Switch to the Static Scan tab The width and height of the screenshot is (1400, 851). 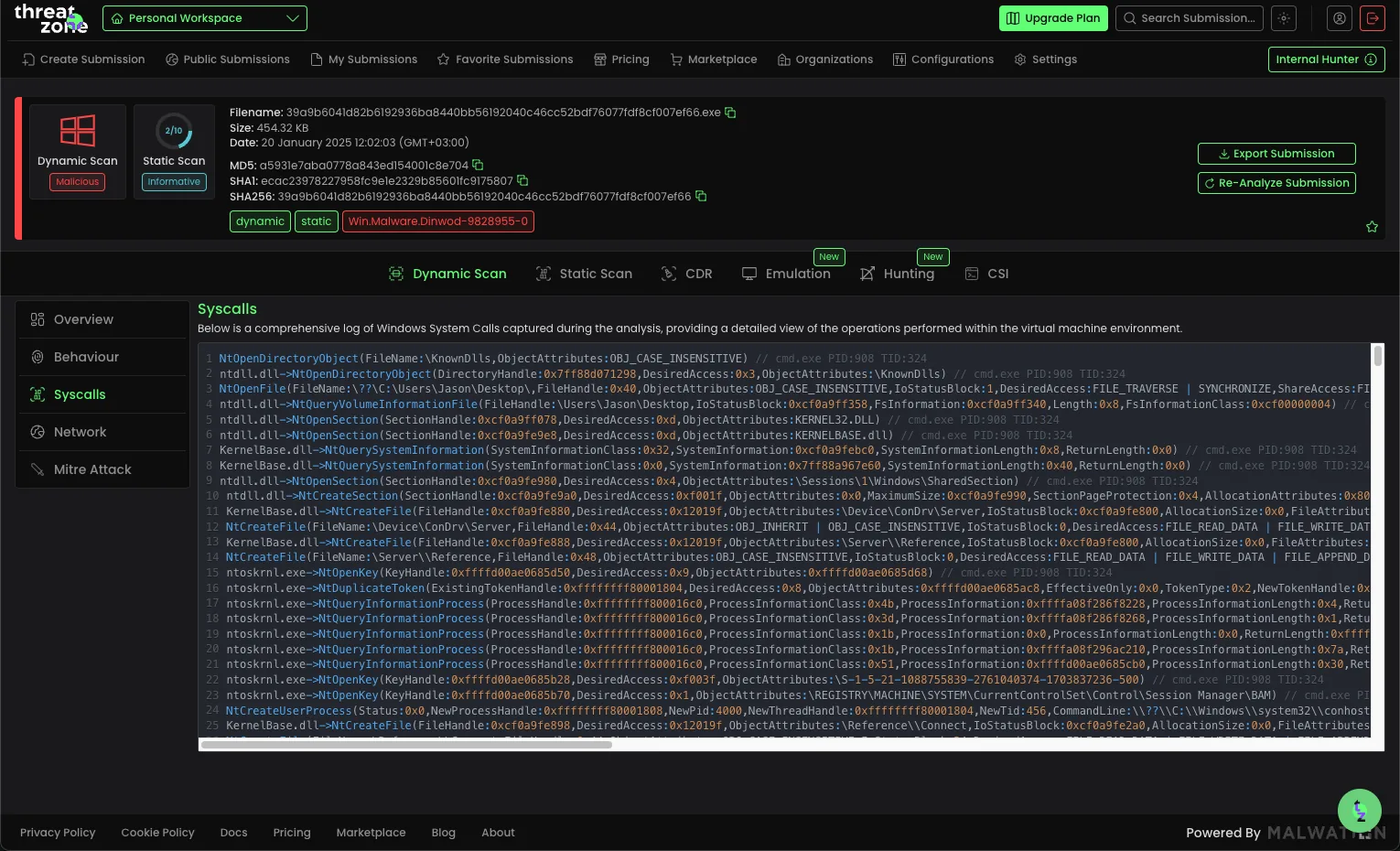[584, 274]
